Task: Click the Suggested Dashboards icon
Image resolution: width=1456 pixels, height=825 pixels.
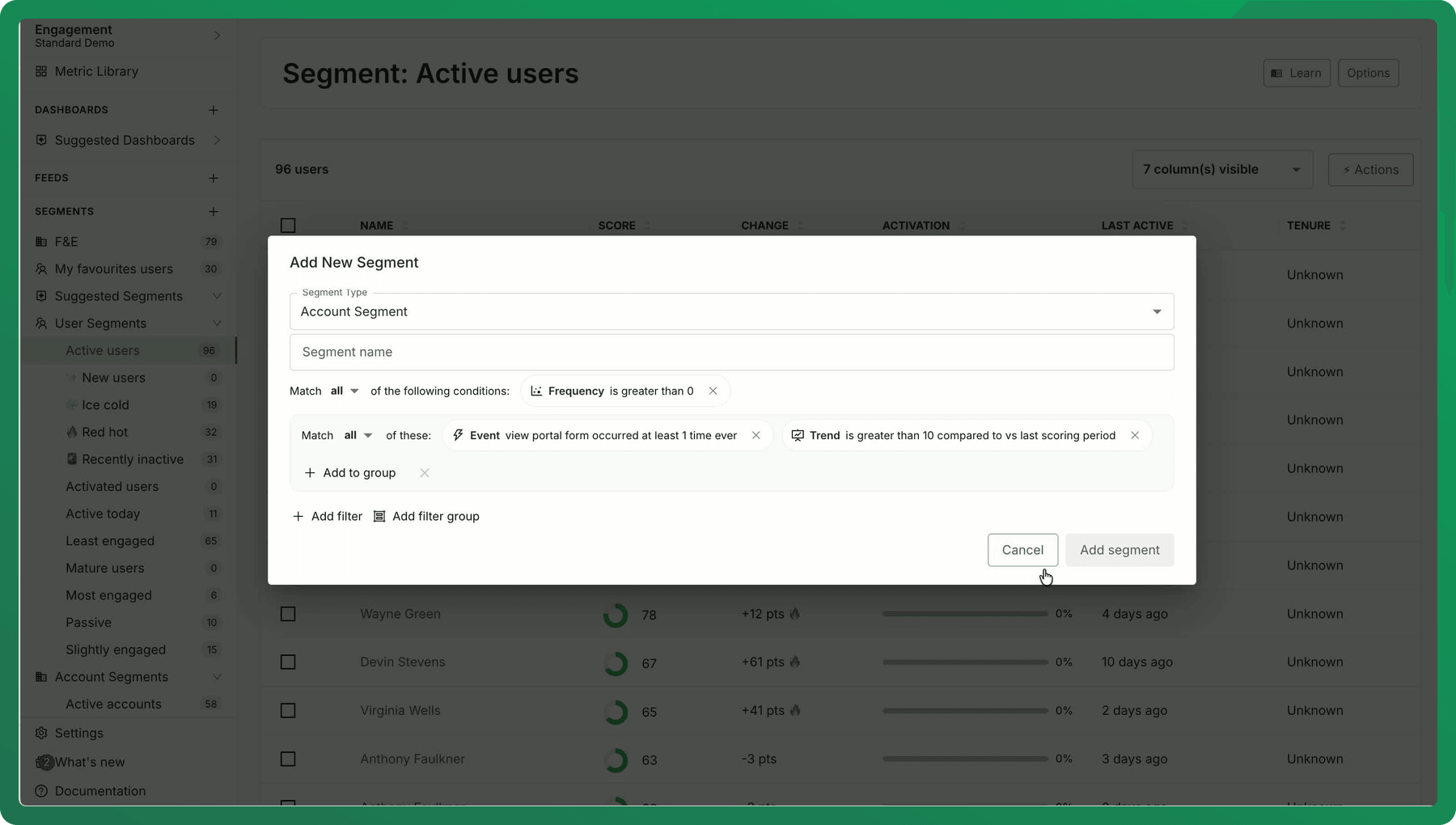Action: point(41,140)
